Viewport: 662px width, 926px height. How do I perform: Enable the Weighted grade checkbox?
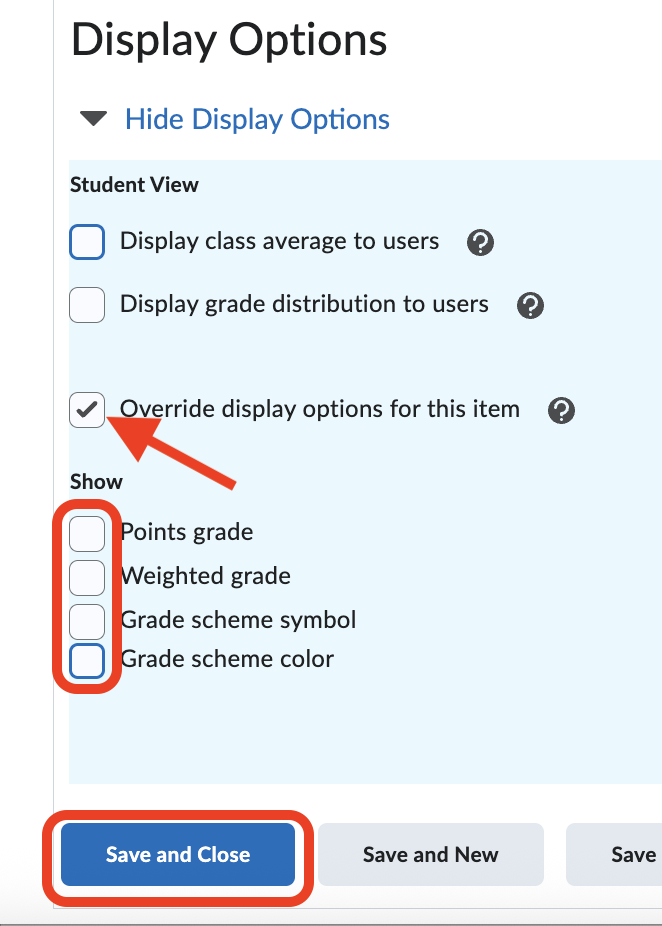click(87, 577)
